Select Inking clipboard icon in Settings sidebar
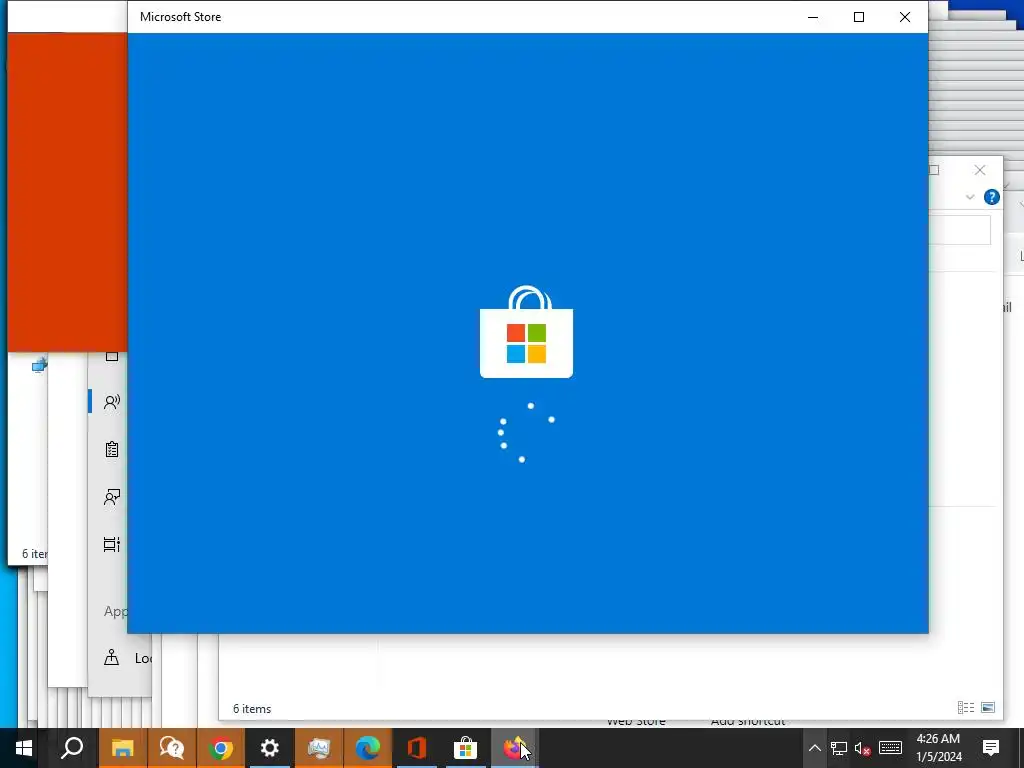Image resolution: width=1024 pixels, height=768 pixels. [x=112, y=449]
